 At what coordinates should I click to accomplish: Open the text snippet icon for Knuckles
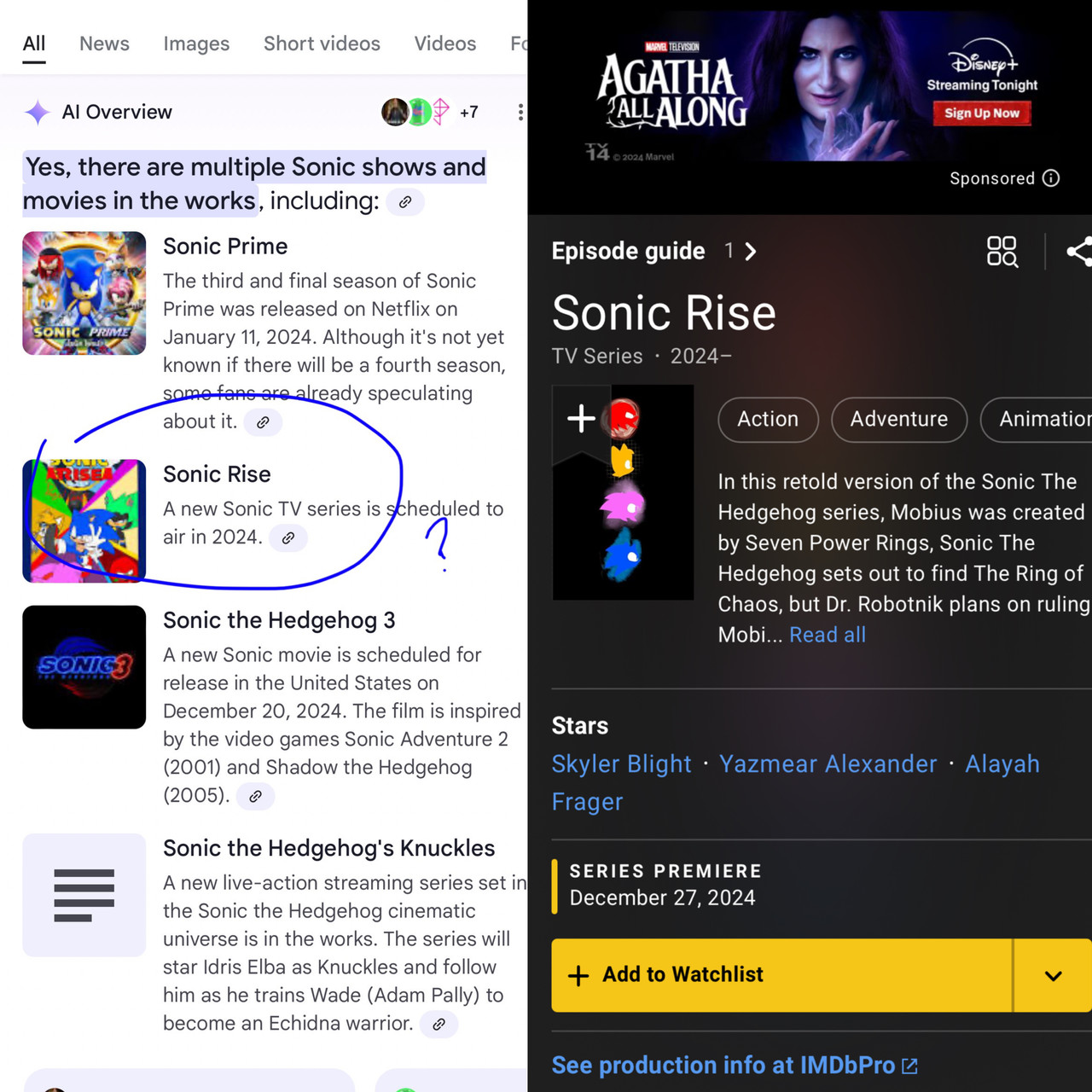[84, 895]
